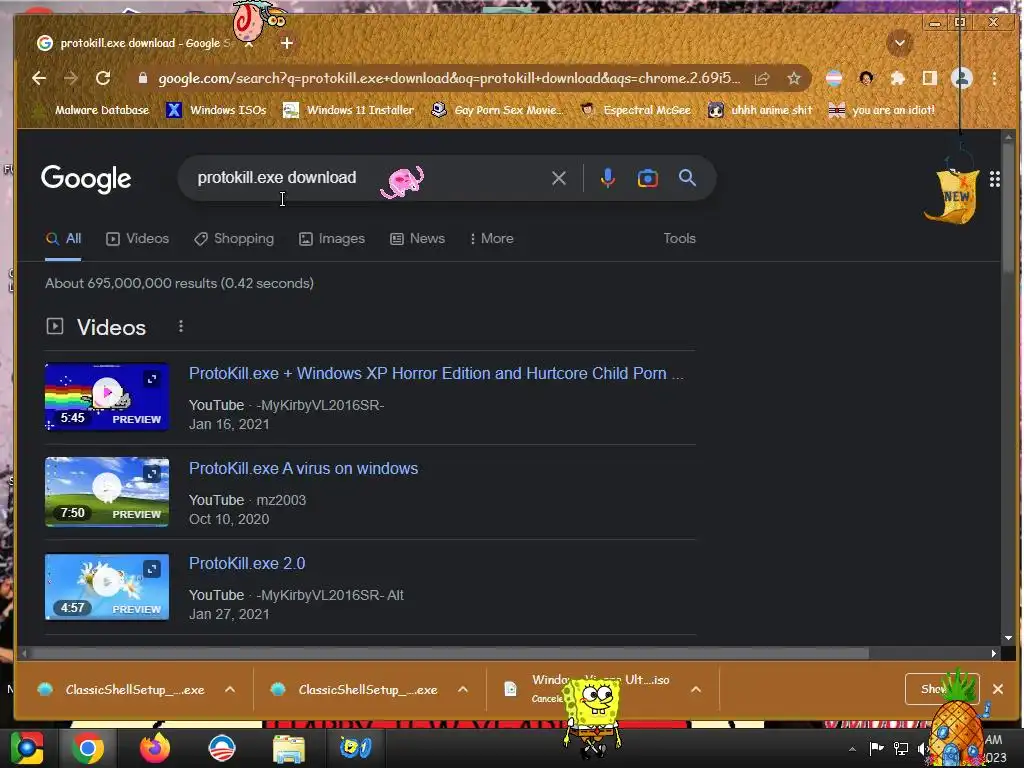Click the striped flag extension icon
The height and width of the screenshot is (768, 1024).
(x=834, y=78)
